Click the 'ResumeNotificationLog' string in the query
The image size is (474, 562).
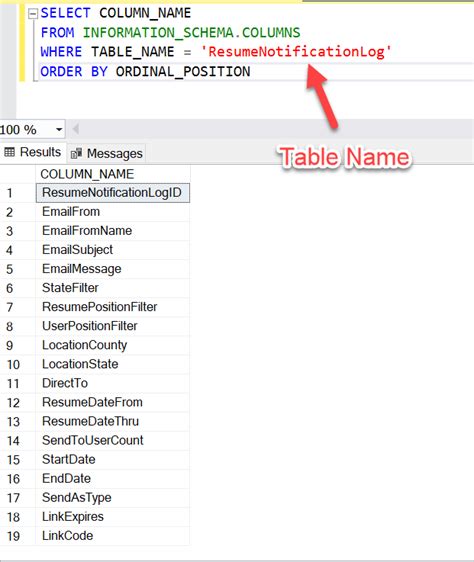(x=296, y=52)
